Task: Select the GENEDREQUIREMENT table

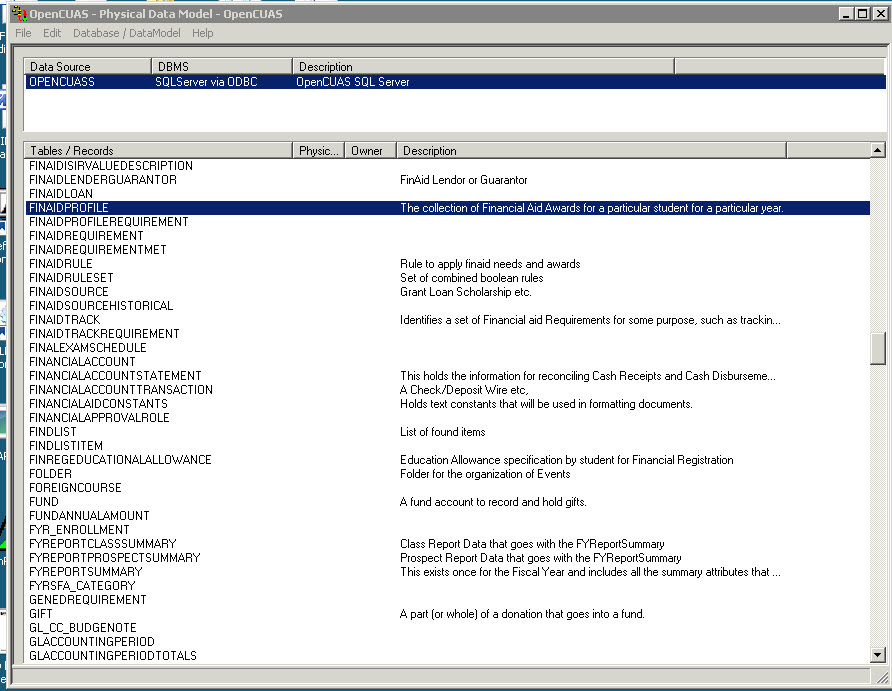Action: point(88,600)
